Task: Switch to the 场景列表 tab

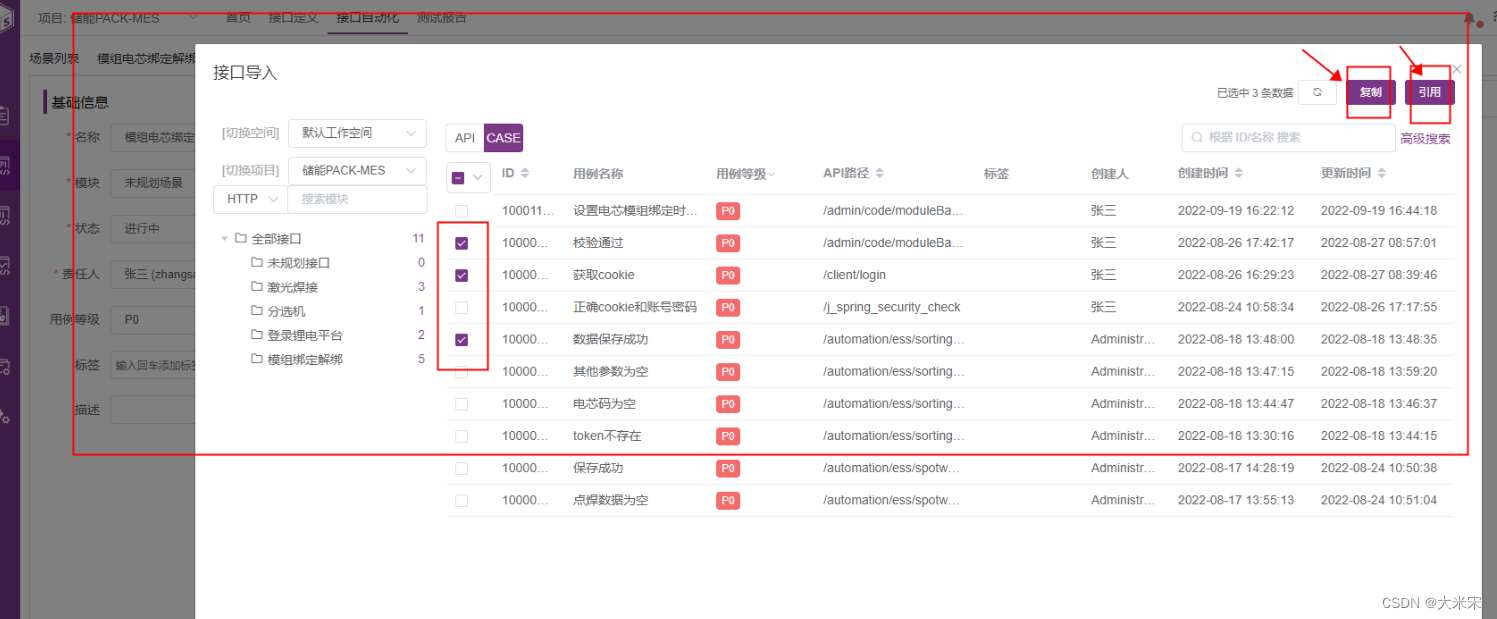Action: tap(54, 59)
